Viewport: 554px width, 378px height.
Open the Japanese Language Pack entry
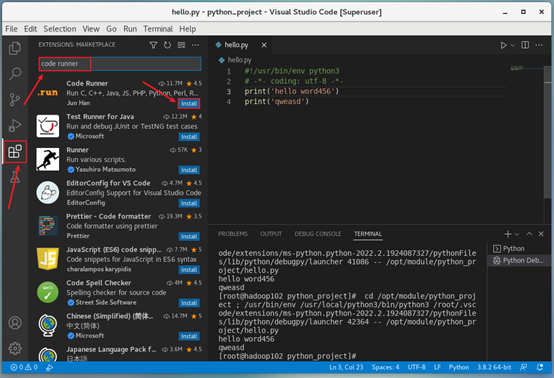119,353
